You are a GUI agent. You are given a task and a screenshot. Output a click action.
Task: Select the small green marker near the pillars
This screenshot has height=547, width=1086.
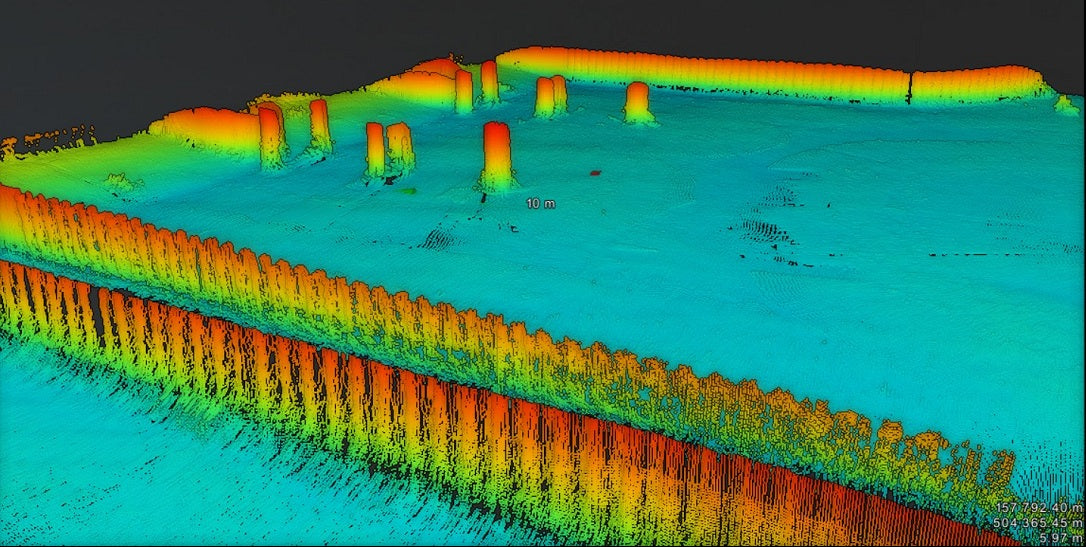coord(408,187)
